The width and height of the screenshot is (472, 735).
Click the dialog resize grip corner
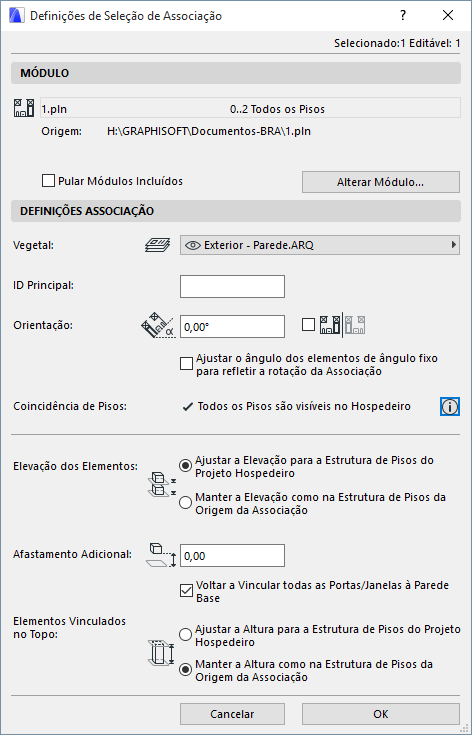click(x=464, y=729)
